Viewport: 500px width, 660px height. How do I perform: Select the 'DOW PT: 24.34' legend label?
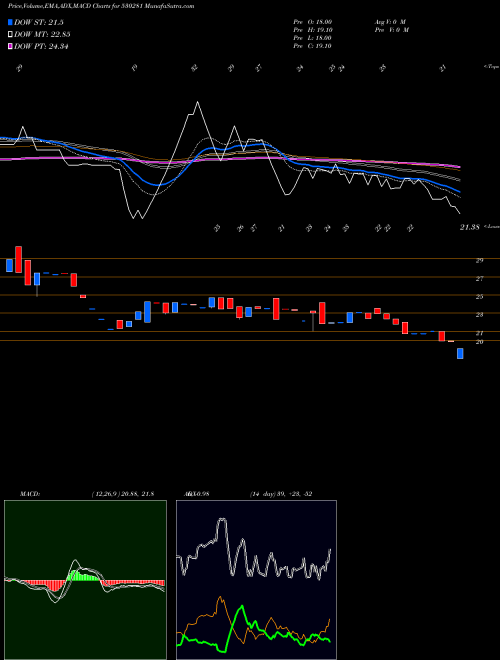pyautogui.click(x=41, y=46)
